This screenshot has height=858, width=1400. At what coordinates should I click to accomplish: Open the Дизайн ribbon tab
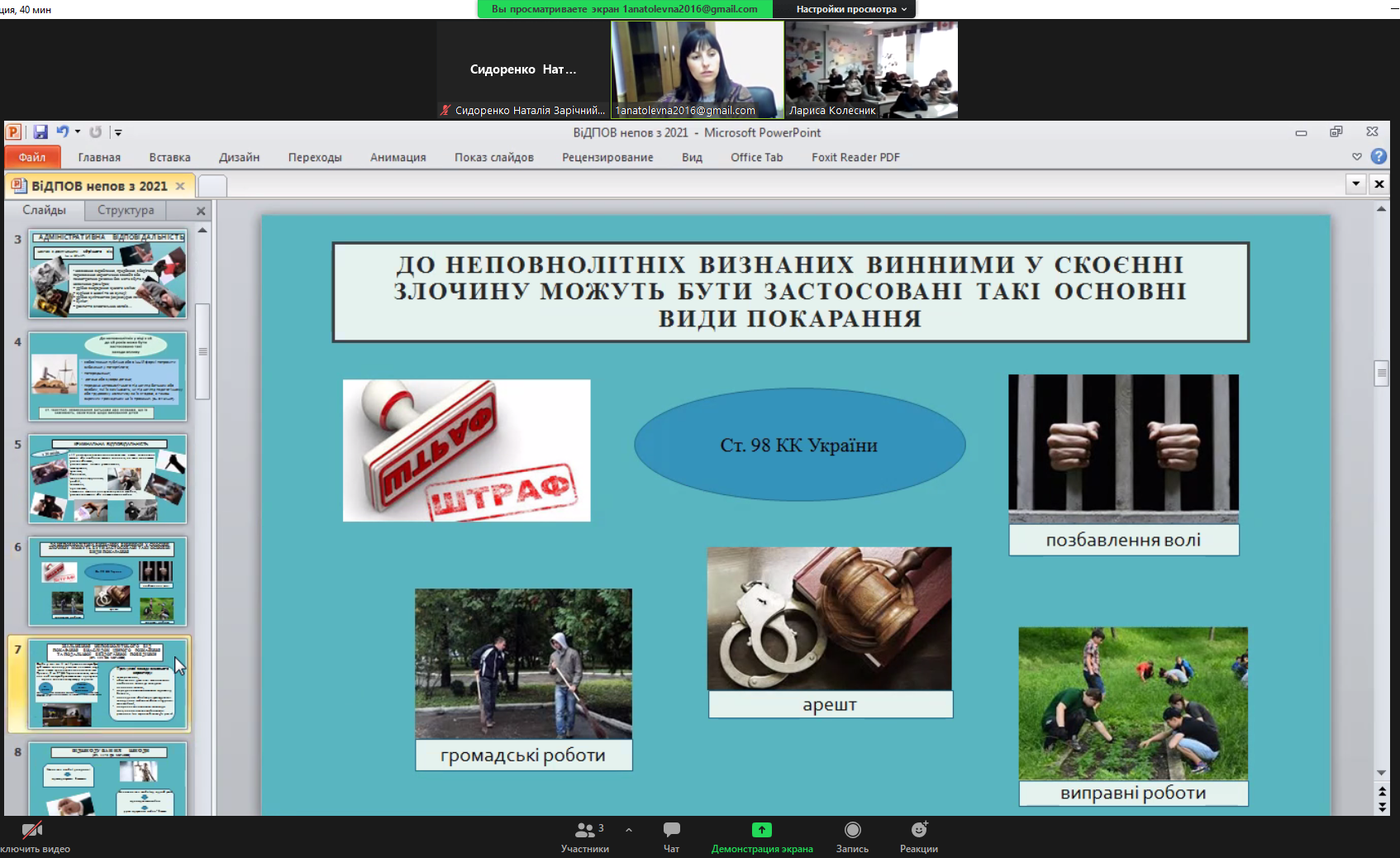[x=239, y=157]
